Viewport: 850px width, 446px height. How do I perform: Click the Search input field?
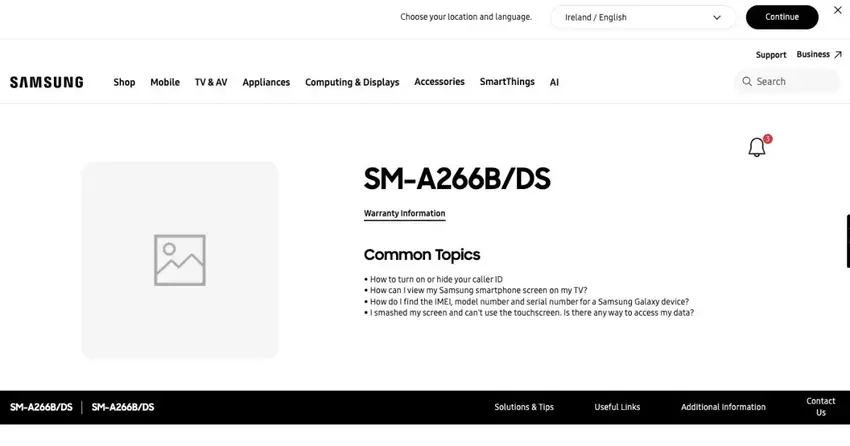[792, 82]
